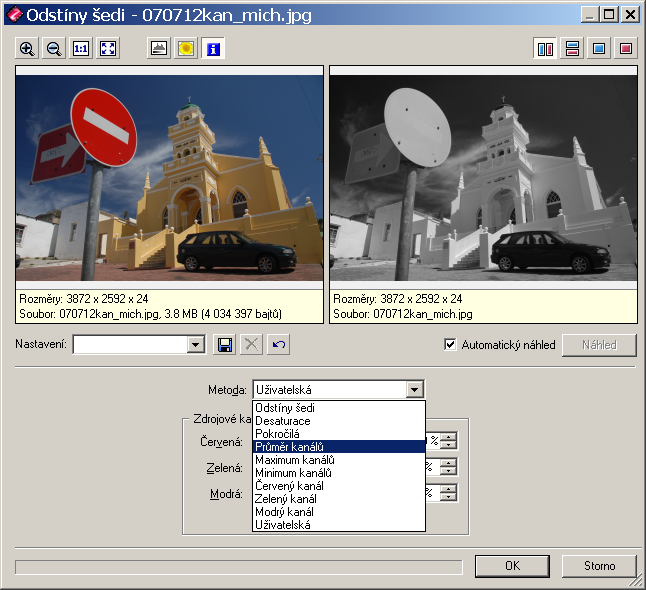The width and height of the screenshot is (646, 590).
Task: Click the undo arrow next to Nastavení
Action: [x=279, y=345]
